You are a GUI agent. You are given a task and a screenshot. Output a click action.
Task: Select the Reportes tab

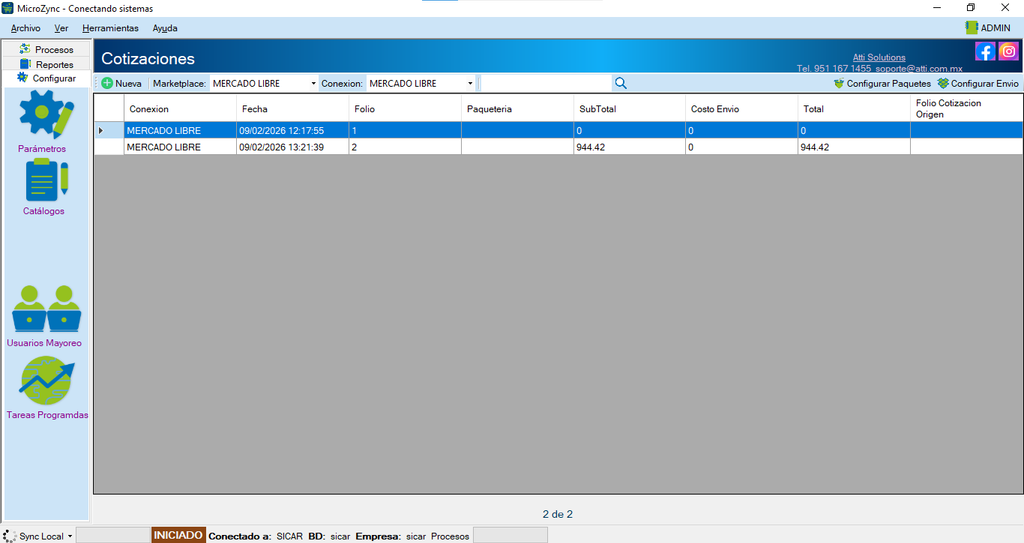pyautogui.click(x=46, y=64)
